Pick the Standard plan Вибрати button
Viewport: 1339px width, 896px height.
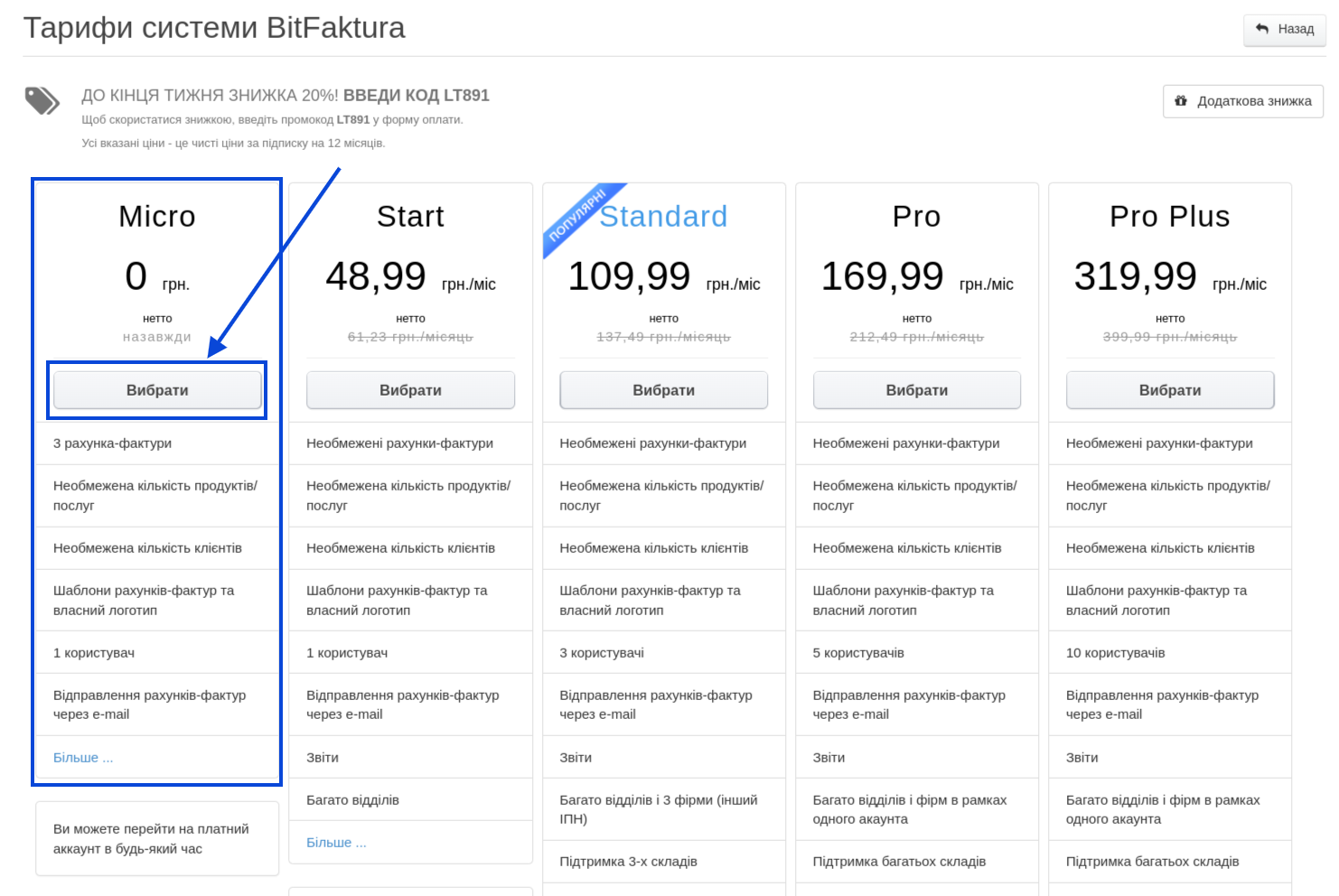(x=663, y=390)
